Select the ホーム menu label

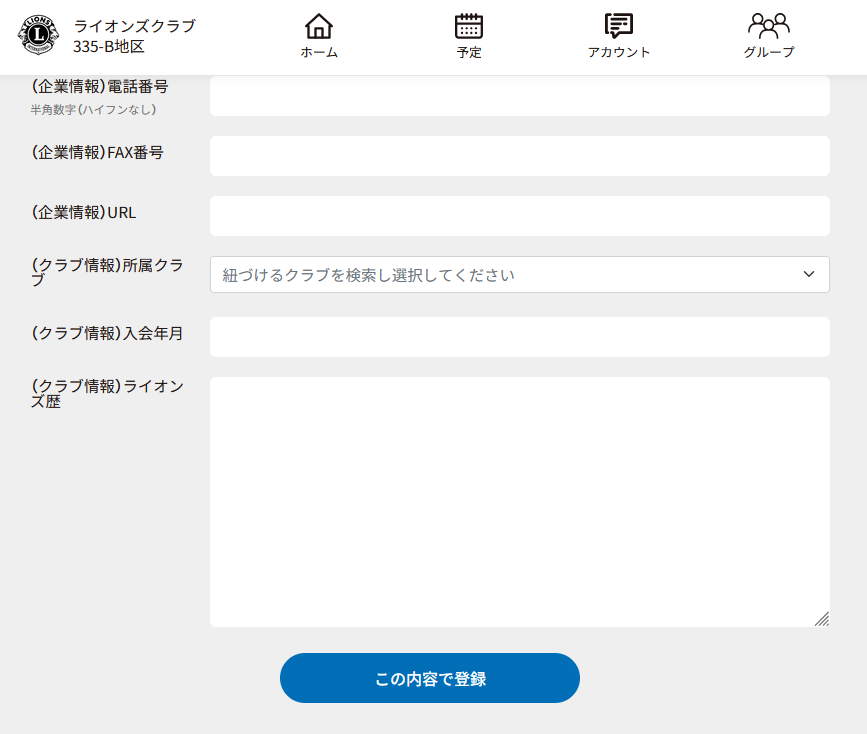(x=319, y=53)
